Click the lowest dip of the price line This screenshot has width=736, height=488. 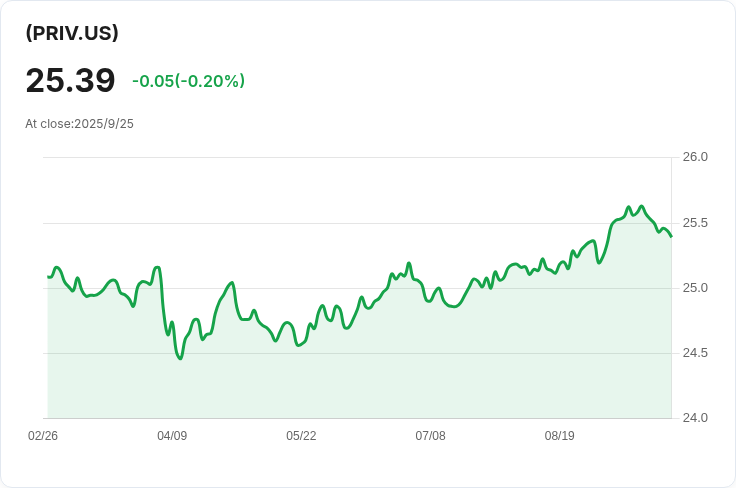tap(180, 358)
